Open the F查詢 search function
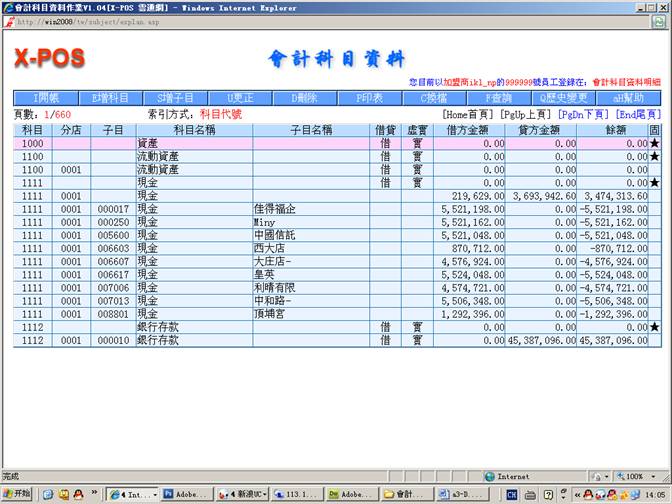The height and width of the screenshot is (504, 672). (x=498, y=98)
